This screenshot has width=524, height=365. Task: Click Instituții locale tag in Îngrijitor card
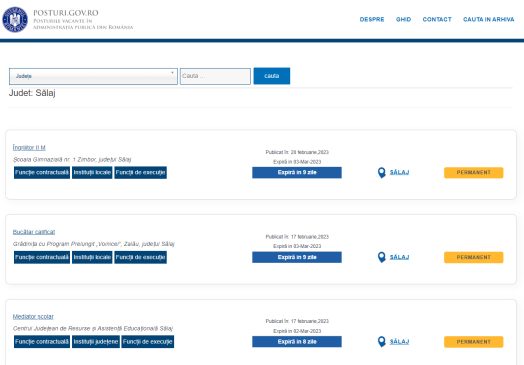click(x=92, y=172)
